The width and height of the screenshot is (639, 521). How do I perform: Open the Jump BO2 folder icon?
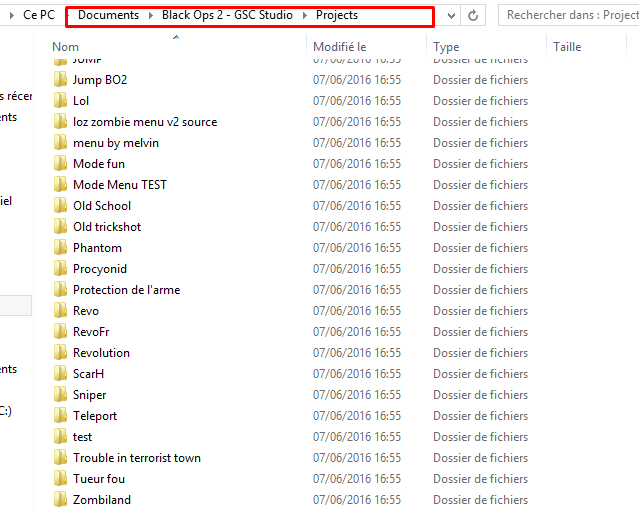[60, 79]
